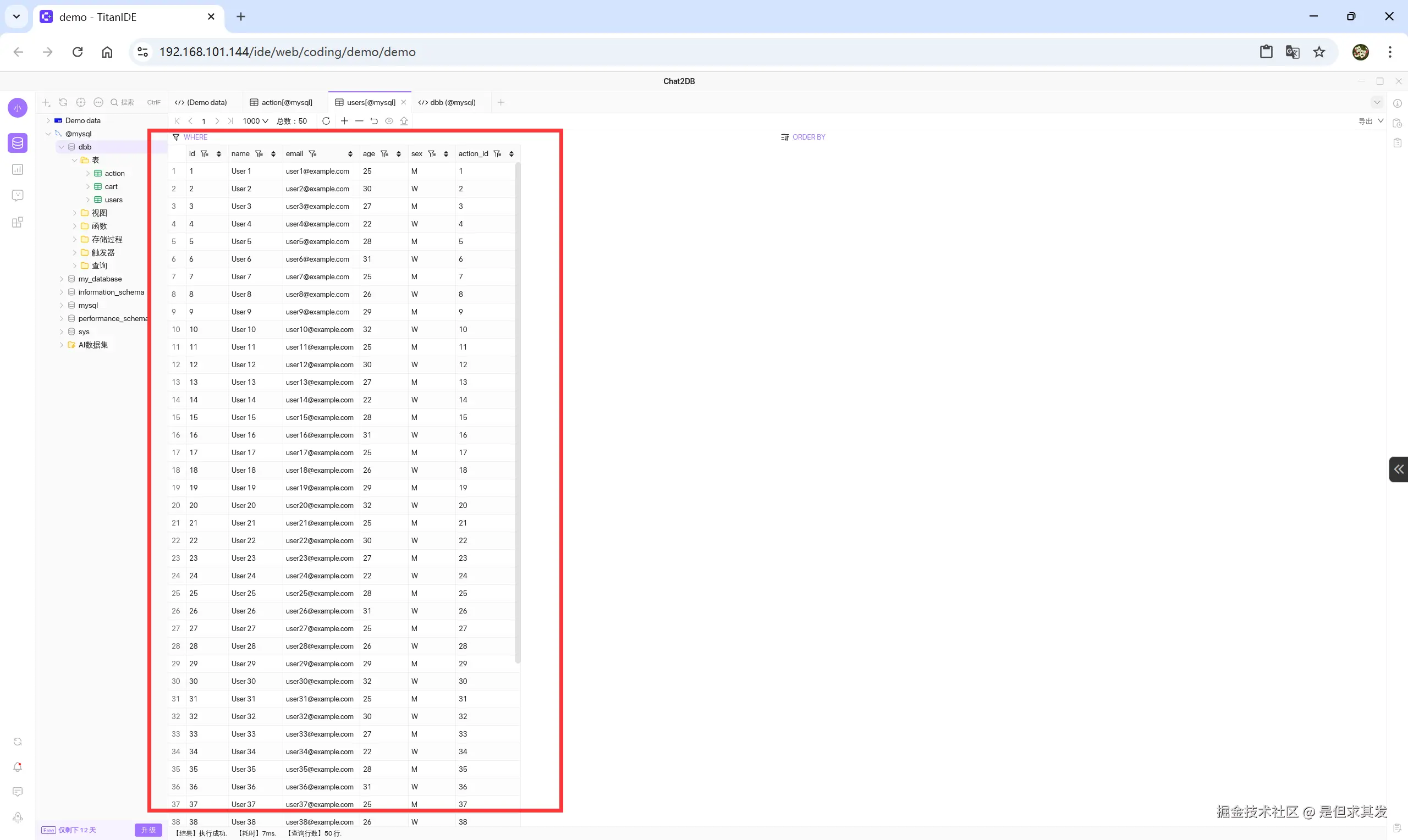The width and height of the screenshot is (1408, 840).
Task: Toggle sort order on action_id column
Action: [512, 153]
